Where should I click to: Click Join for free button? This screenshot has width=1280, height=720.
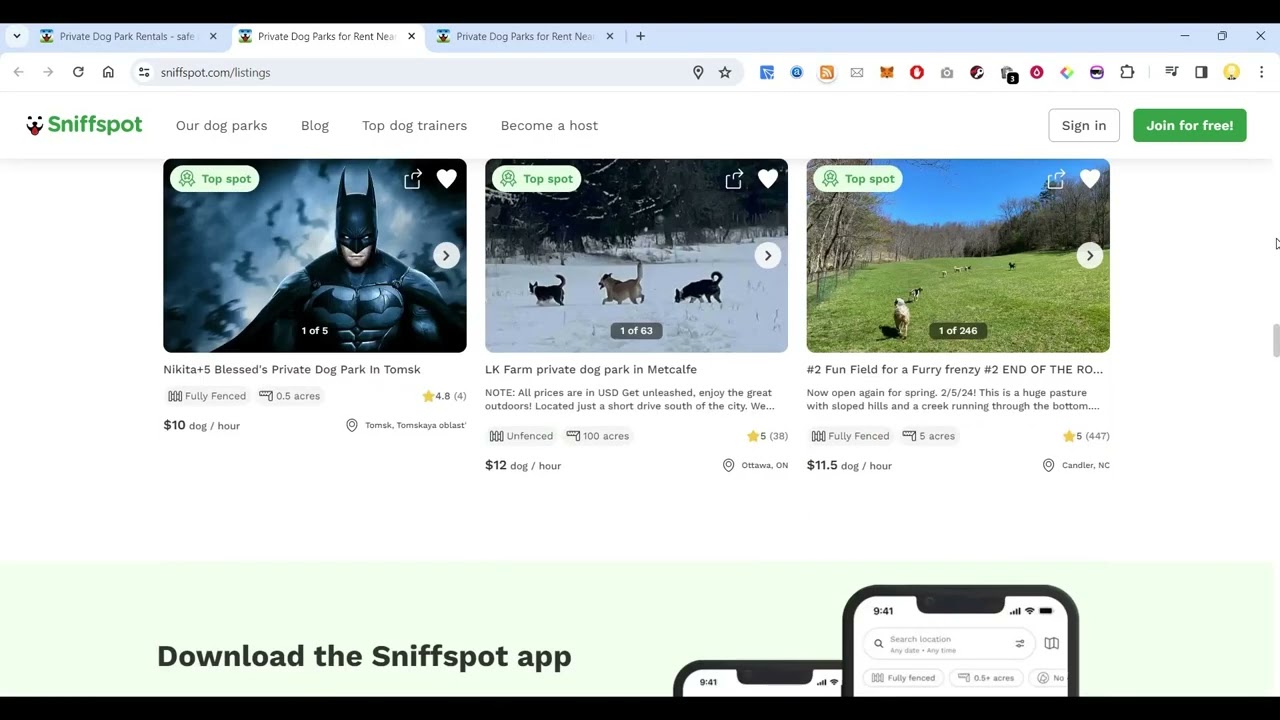(x=1190, y=125)
